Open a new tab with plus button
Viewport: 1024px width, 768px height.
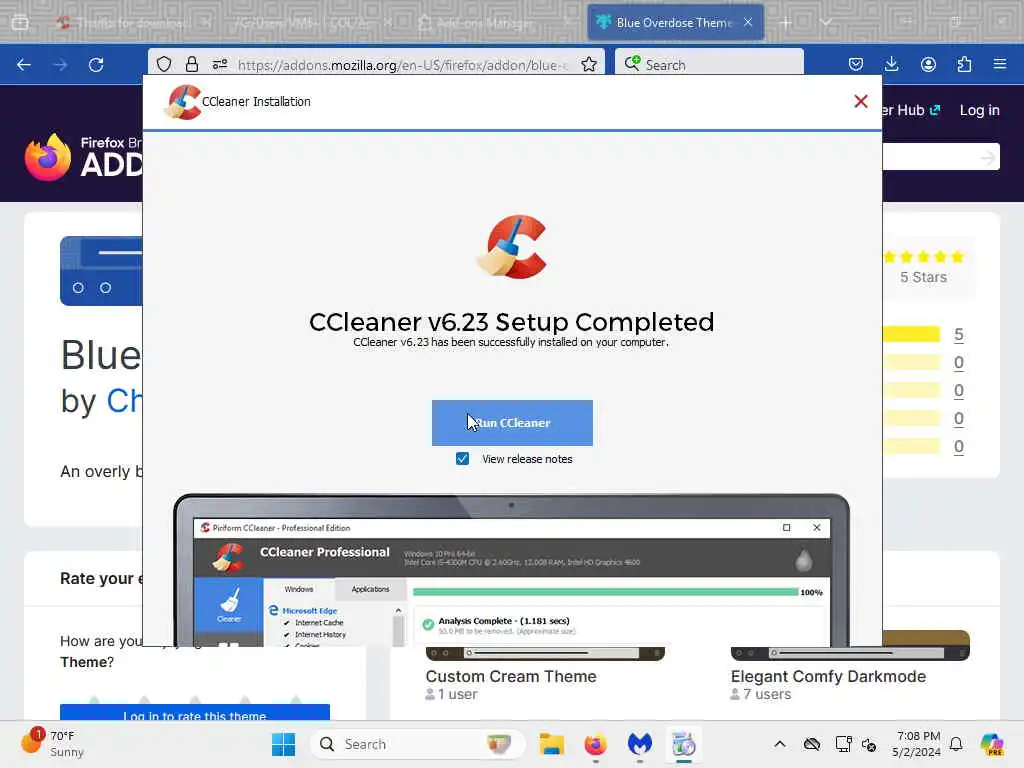tap(786, 23)
